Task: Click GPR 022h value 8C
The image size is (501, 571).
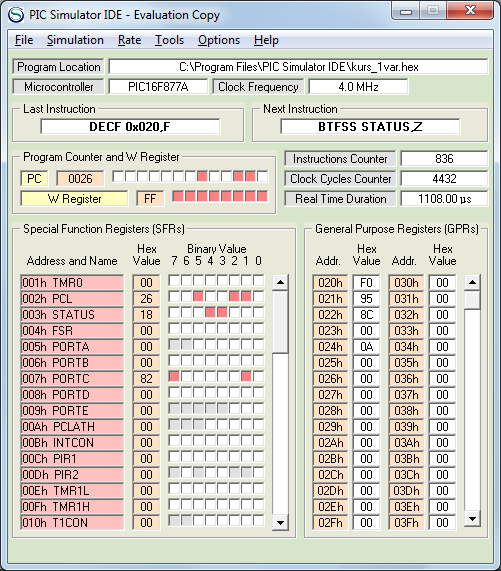Action: pos(366,315)
